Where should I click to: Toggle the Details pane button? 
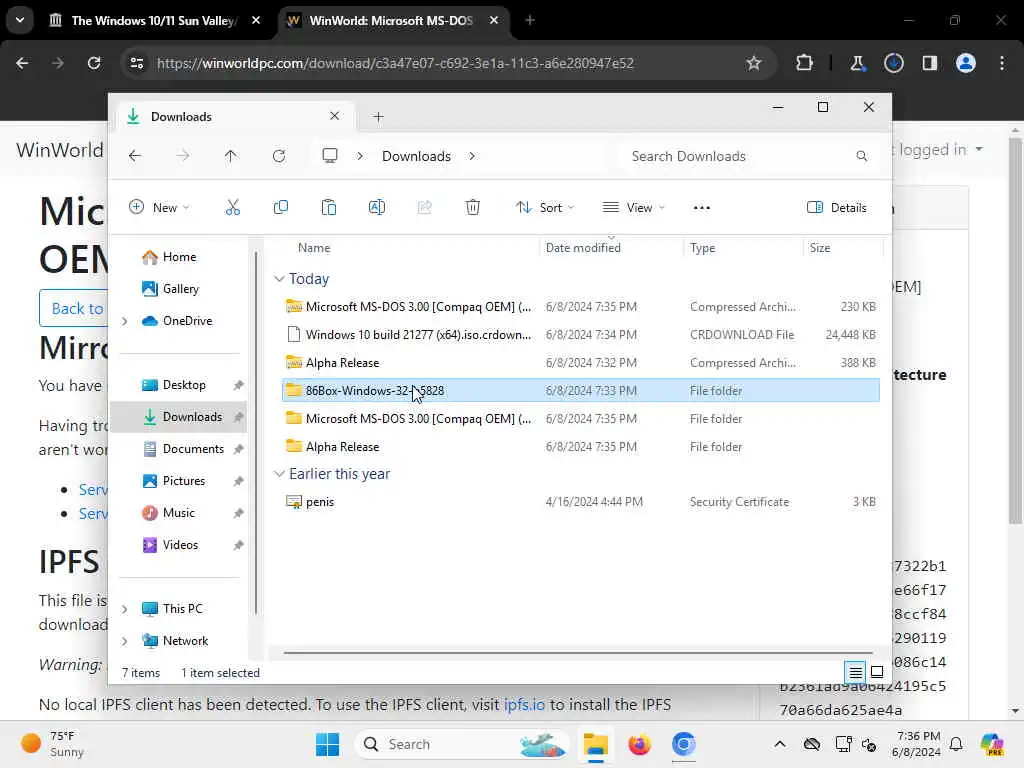pyautogui.click(x=837, y=208)
